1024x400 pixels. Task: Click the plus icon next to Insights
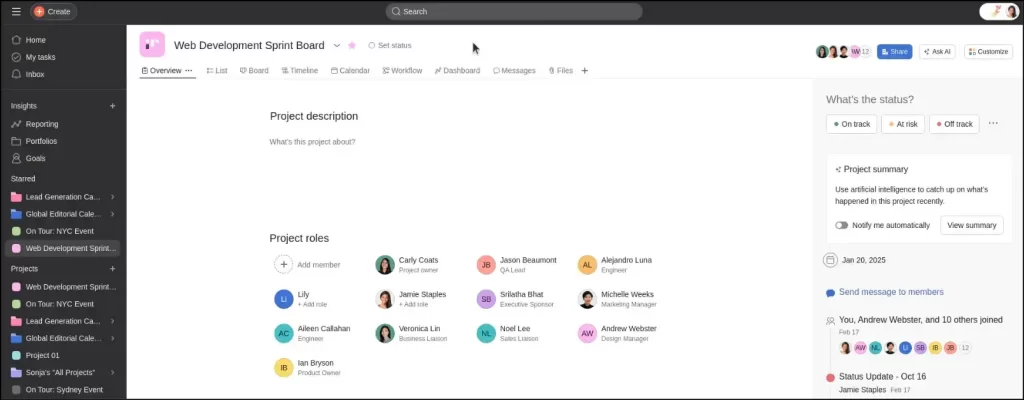112,105
